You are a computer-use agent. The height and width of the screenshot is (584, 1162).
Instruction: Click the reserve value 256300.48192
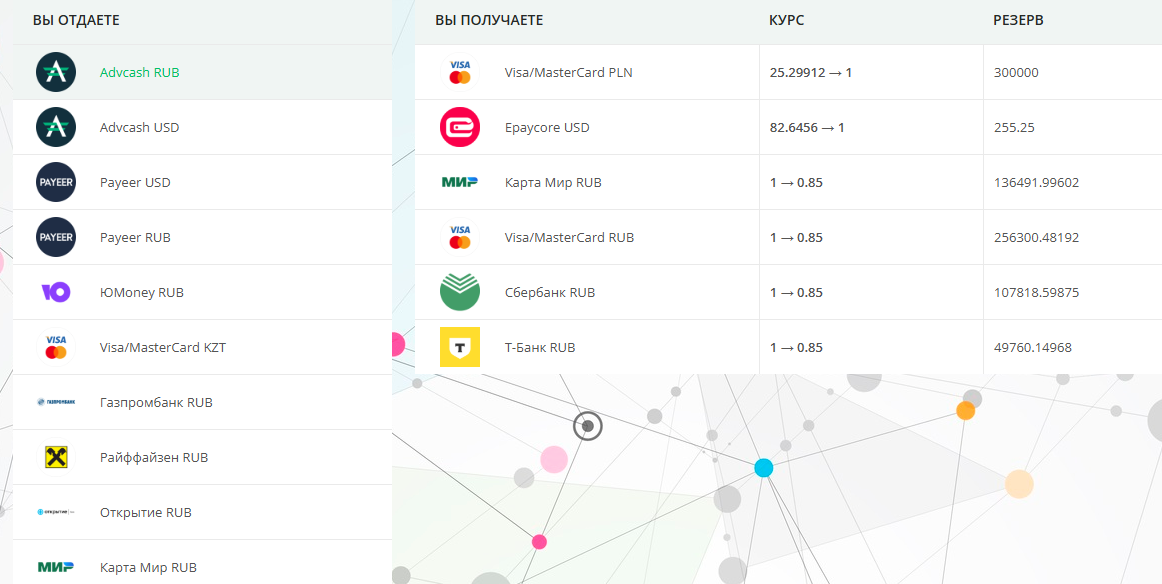tap(1036, 237)
